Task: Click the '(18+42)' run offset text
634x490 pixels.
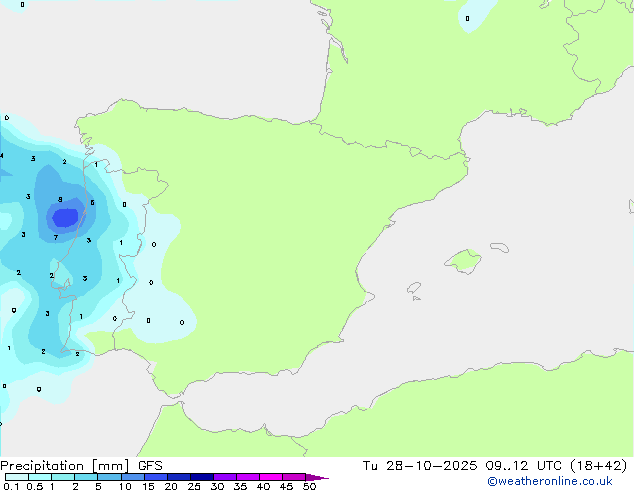Action: pos(598,466)
